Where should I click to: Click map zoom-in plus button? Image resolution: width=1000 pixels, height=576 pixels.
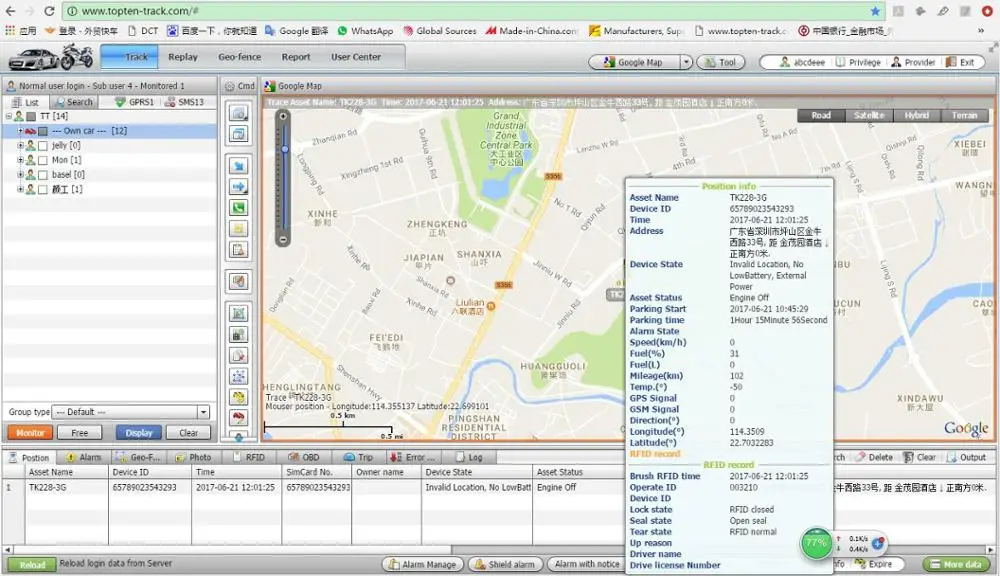(284, 117)
